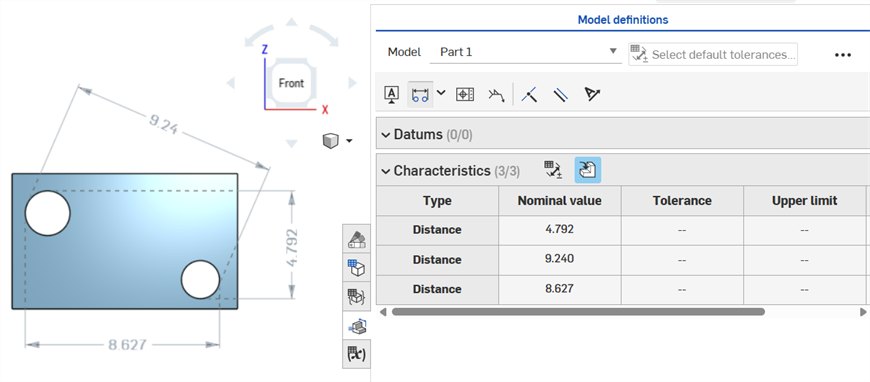Screen dimensions: 870x382
Task: Open the Model definitions tab
Action: [x=623, y=20]
